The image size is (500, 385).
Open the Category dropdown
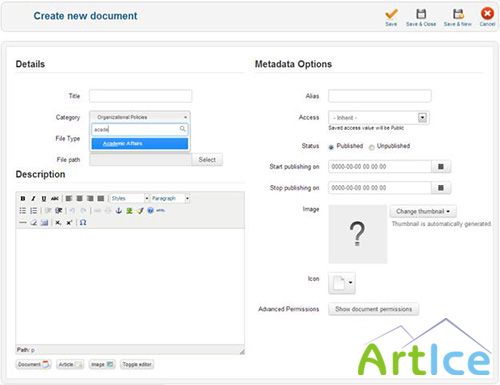(x=140, y=117)
